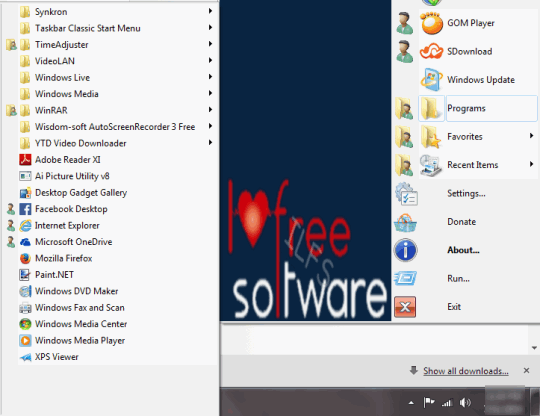Open Windows Media Center icon
This screenshot has width=540, height=416.
[x=25, y=324]
